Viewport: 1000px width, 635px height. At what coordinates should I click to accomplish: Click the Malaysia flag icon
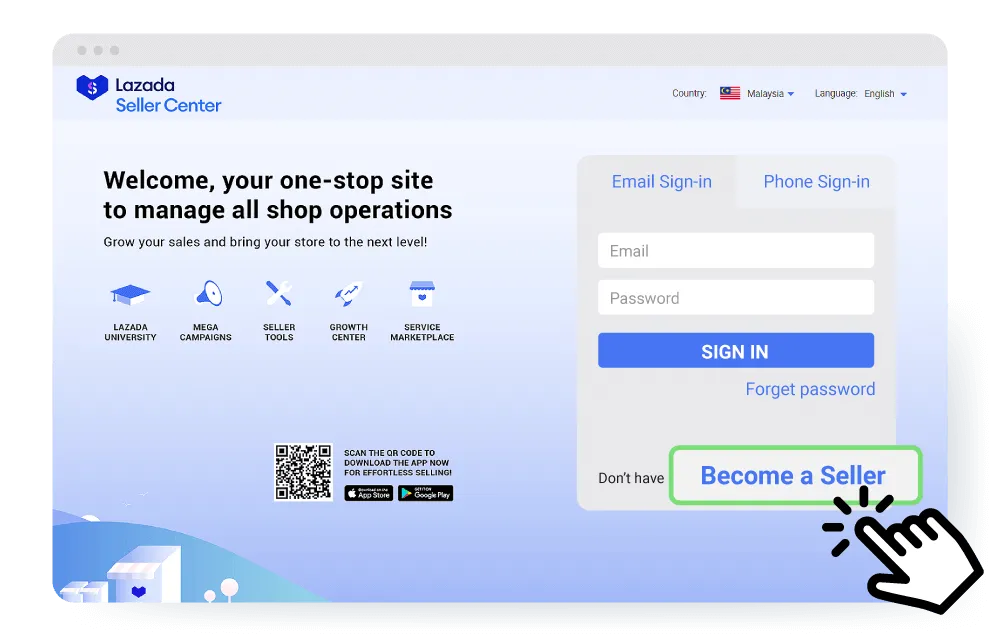click(x=730, y=93)
